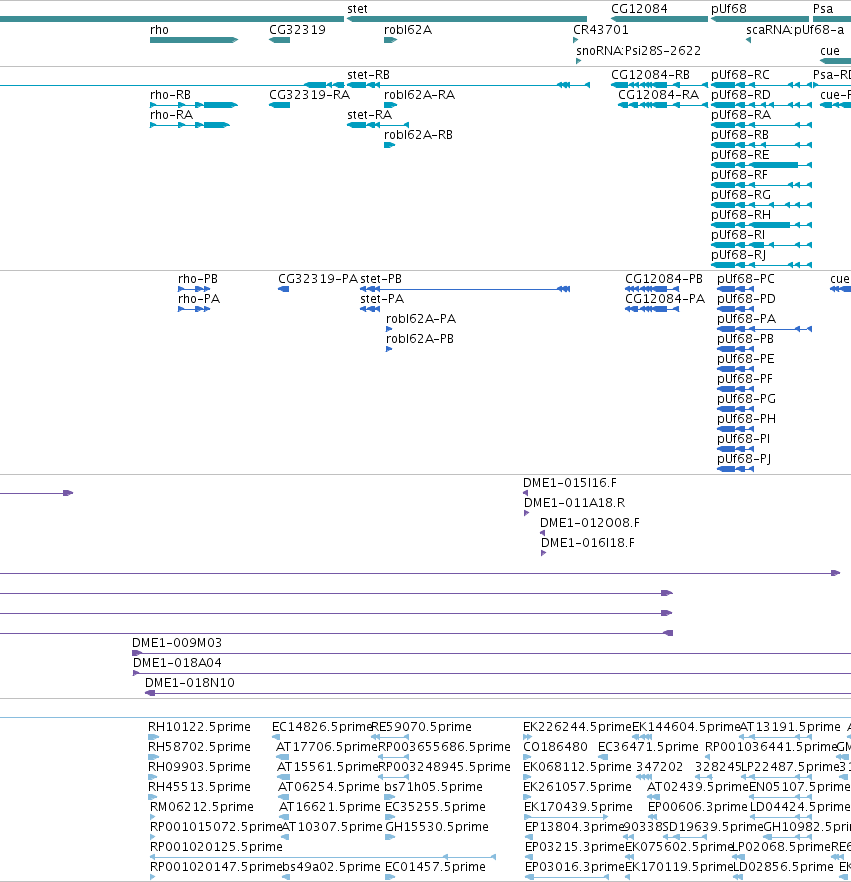Select bs71h05.5prime EST label
The height and width of the screenshot is (882, 851).
click(x=433, y=787)
